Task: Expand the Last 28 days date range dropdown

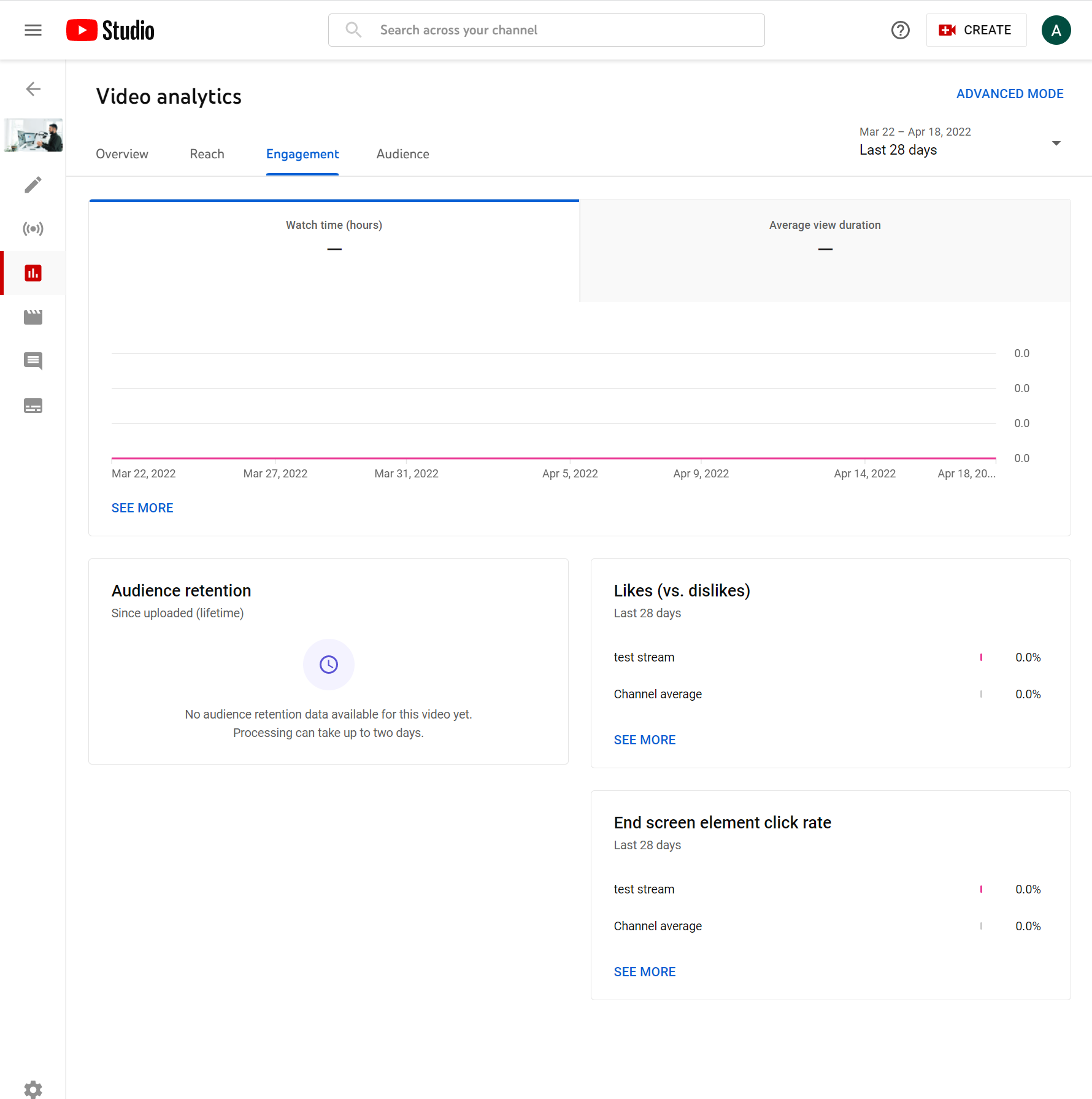Action: pos(960,142)
